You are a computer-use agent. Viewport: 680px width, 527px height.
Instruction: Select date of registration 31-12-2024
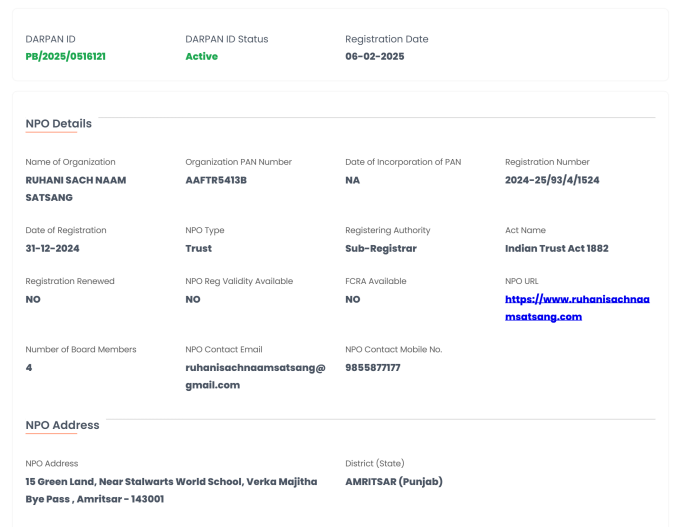point(52,248)
